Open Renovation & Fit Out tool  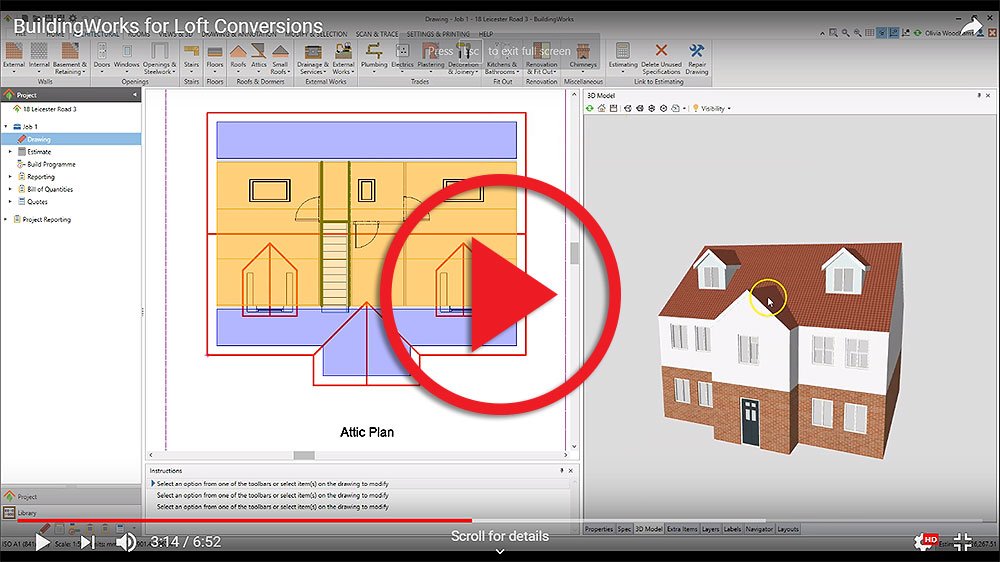[541, 57]
